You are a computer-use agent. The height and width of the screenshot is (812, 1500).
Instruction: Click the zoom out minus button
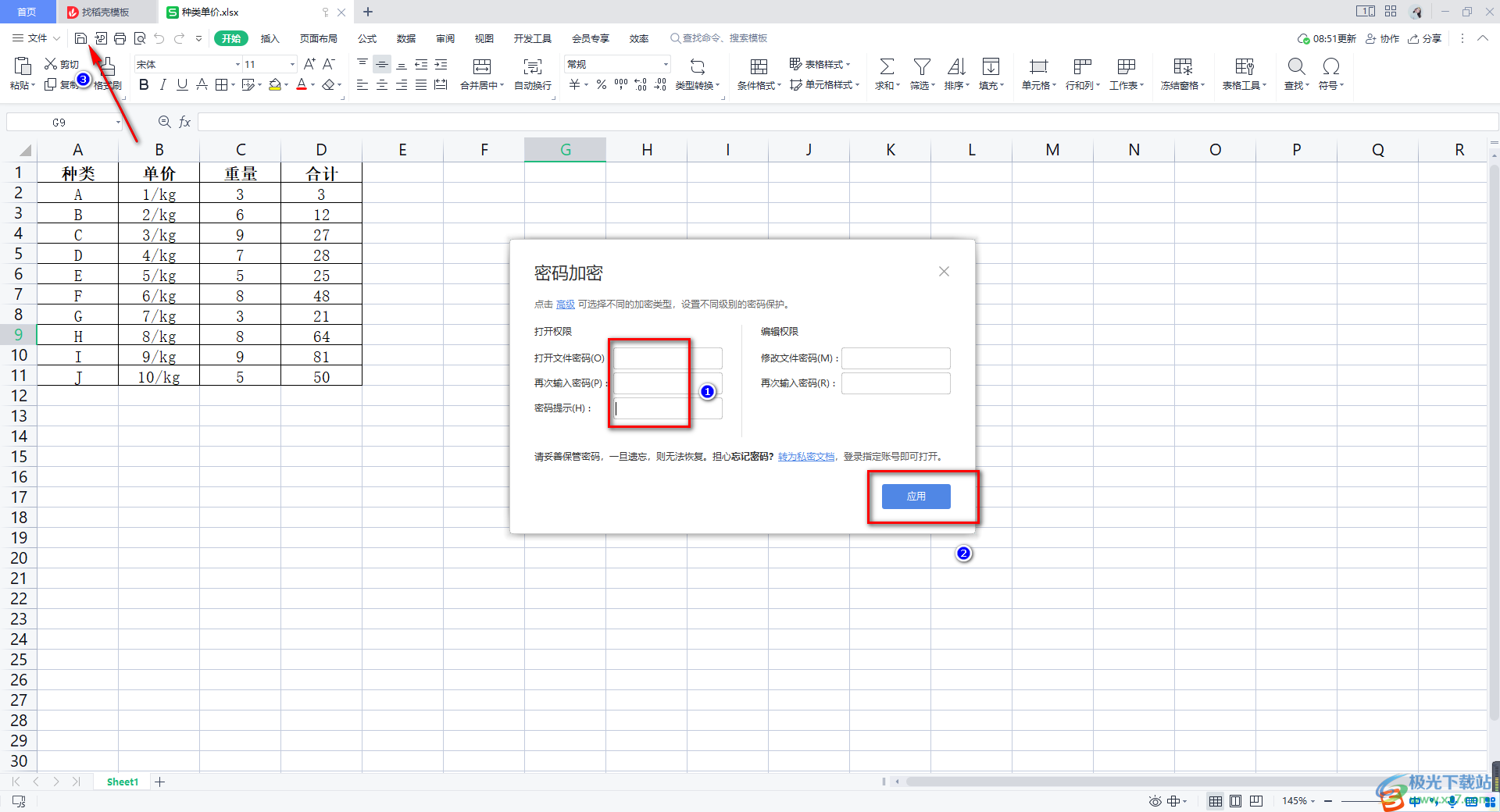[1328, 801]
